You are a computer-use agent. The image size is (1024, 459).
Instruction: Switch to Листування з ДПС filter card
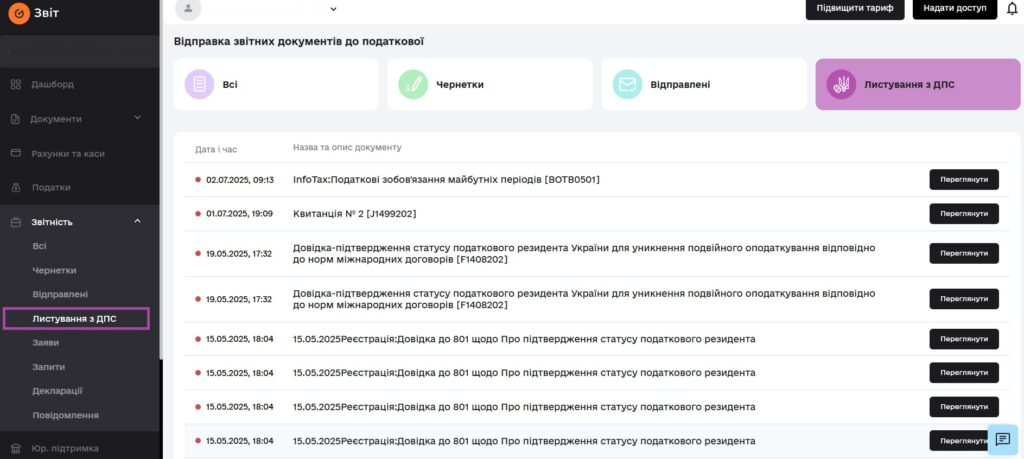coord(918,84)
